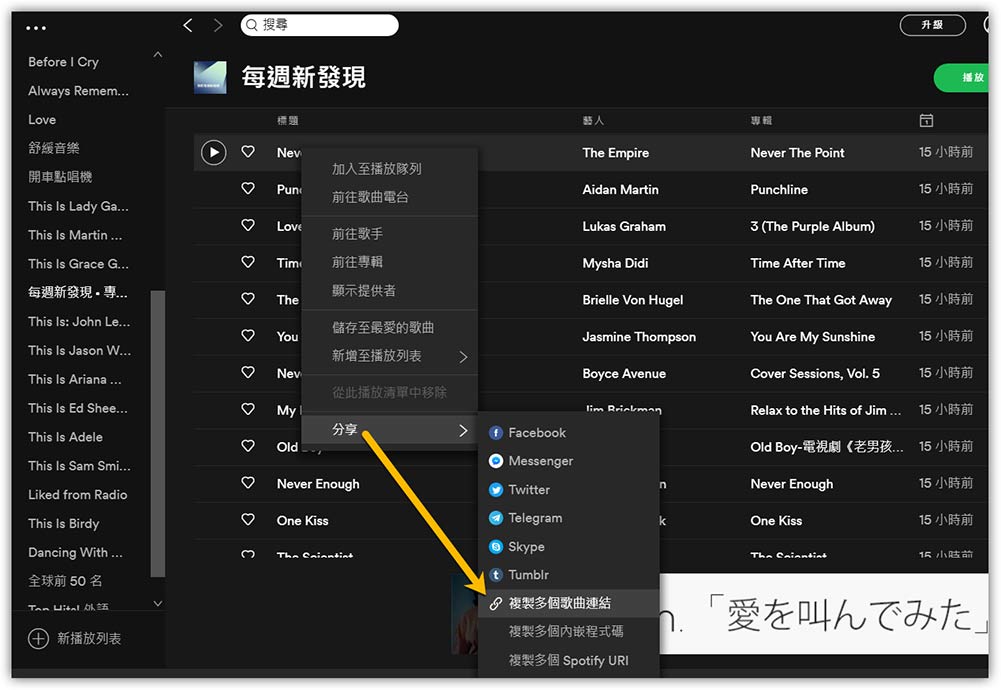Sort by 標題 column header
This screenshot has height=690, width=1001.
coord(287,121)
